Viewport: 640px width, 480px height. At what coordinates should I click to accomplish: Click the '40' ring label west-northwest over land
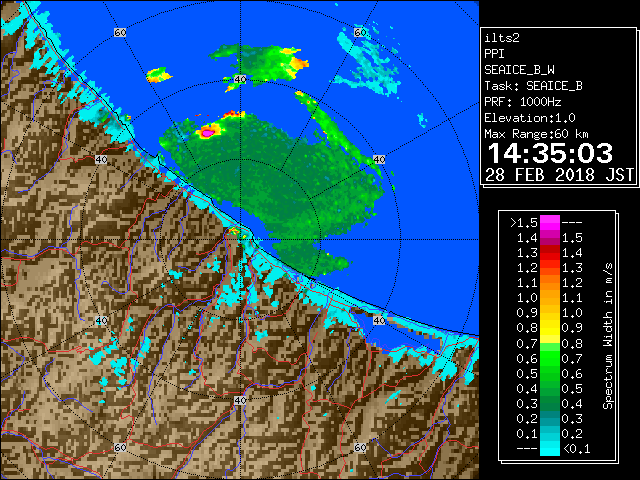101,160
